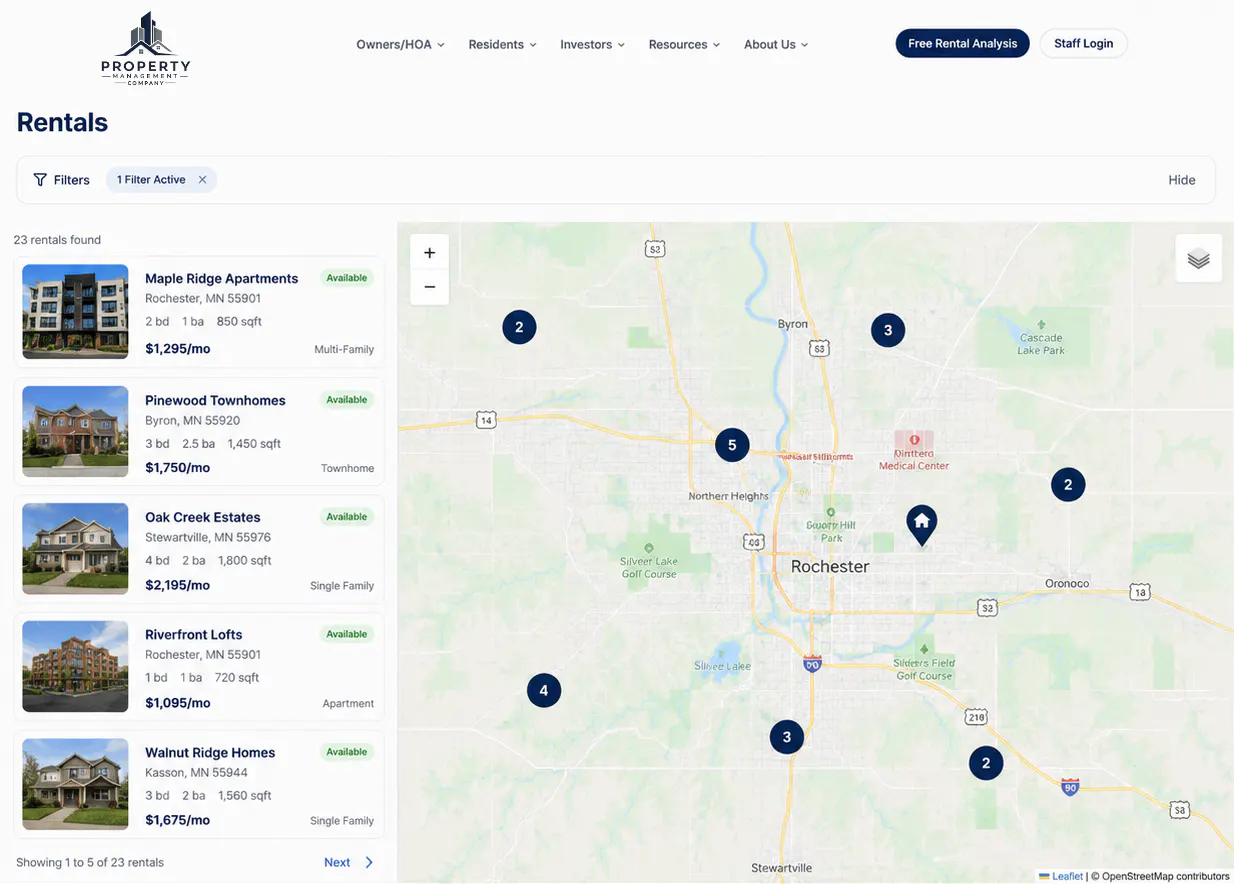Remove the active filter with the X

[202, 180]
